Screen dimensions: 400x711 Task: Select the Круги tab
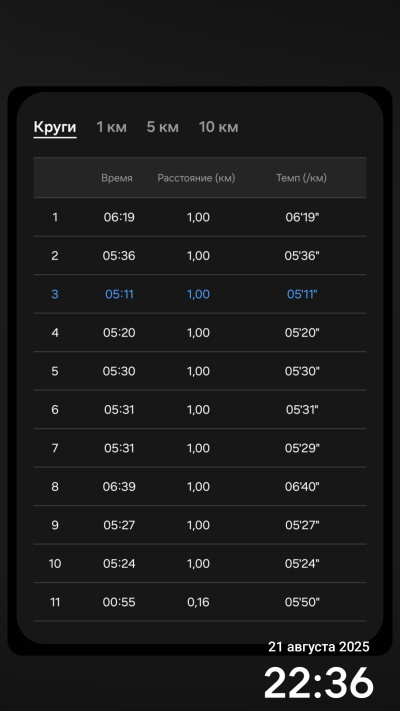click(55, 127)
